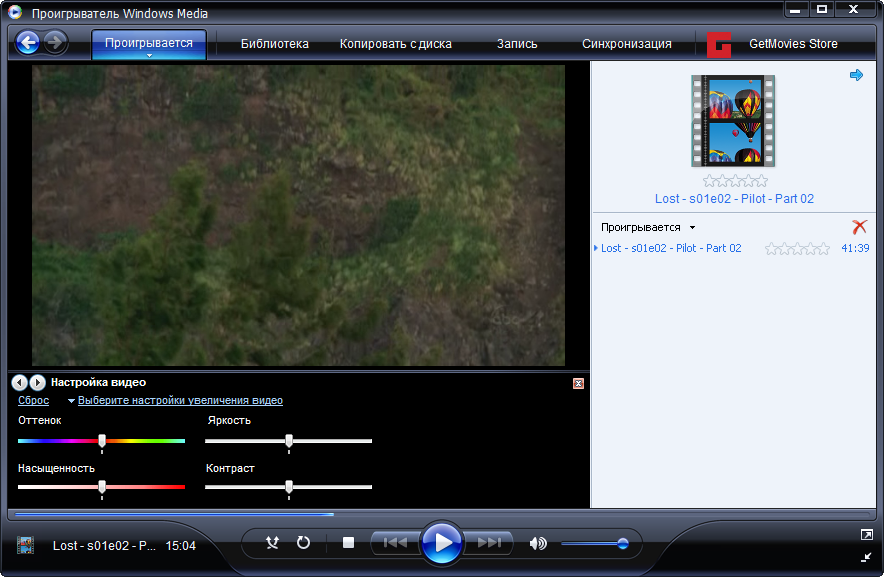884x577 pixels.
Task: Click the Насыщенность saturation slider
Action: click(101, 487)
